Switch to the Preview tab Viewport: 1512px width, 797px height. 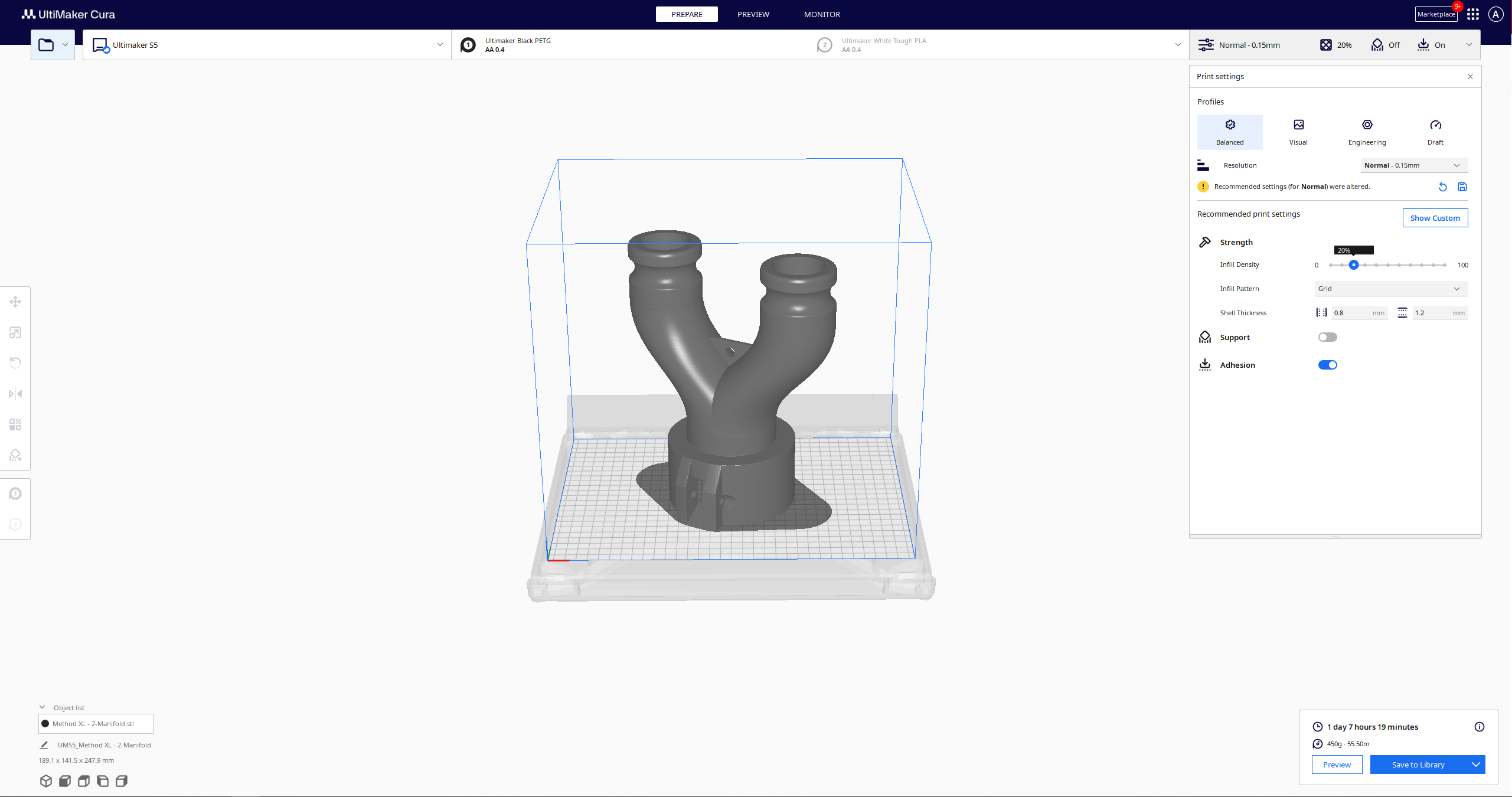(x=753, y=14)
